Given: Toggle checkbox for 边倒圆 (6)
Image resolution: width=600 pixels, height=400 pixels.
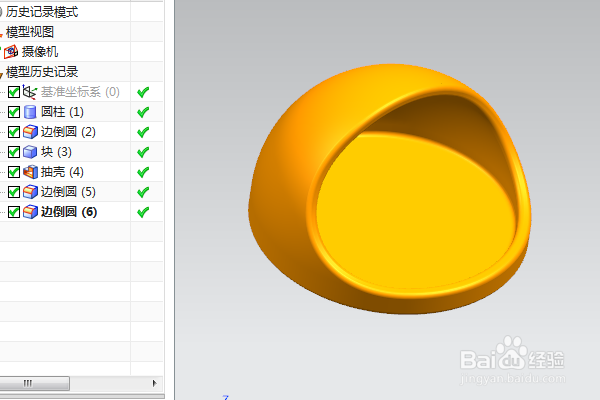Looking at the screenshot, I should tap(14, 212).
